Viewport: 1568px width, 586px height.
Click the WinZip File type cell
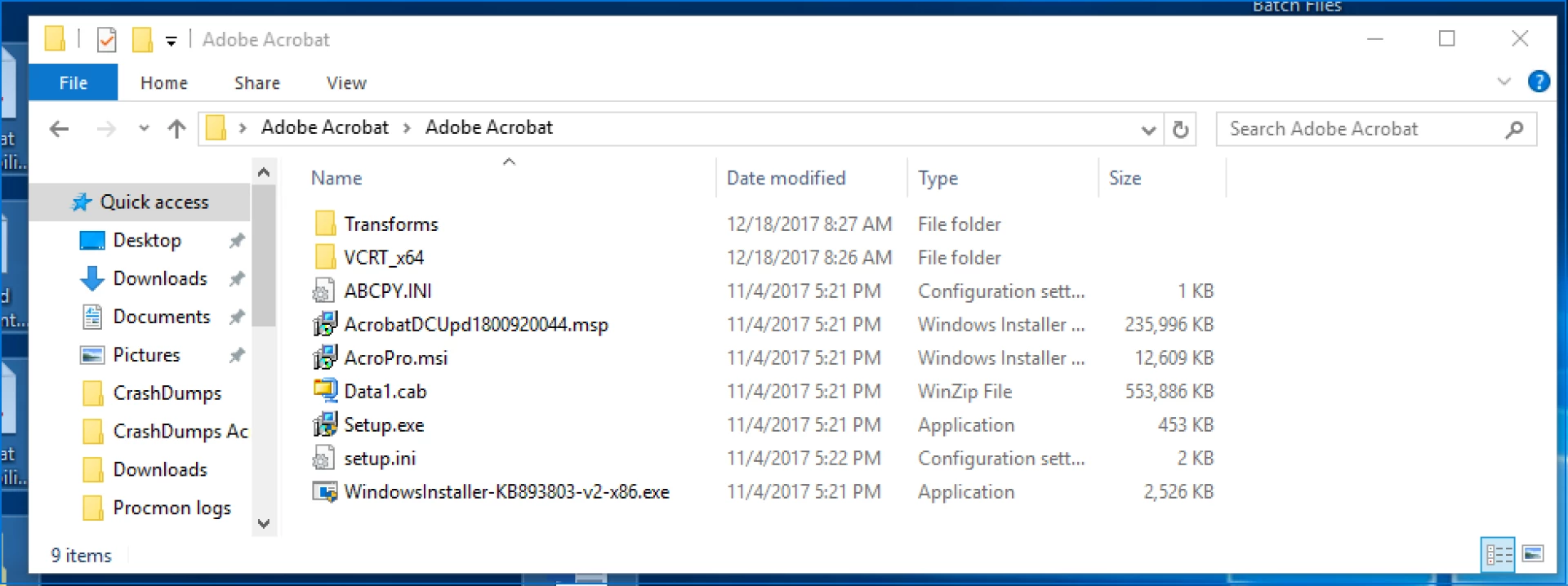[x=964, y=392]
